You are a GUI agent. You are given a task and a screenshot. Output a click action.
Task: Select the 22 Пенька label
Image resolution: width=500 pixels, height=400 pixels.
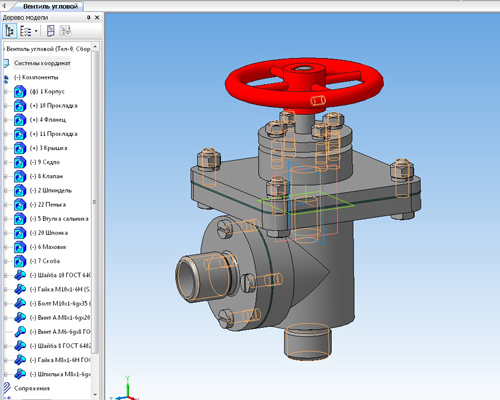coord(48,205)
